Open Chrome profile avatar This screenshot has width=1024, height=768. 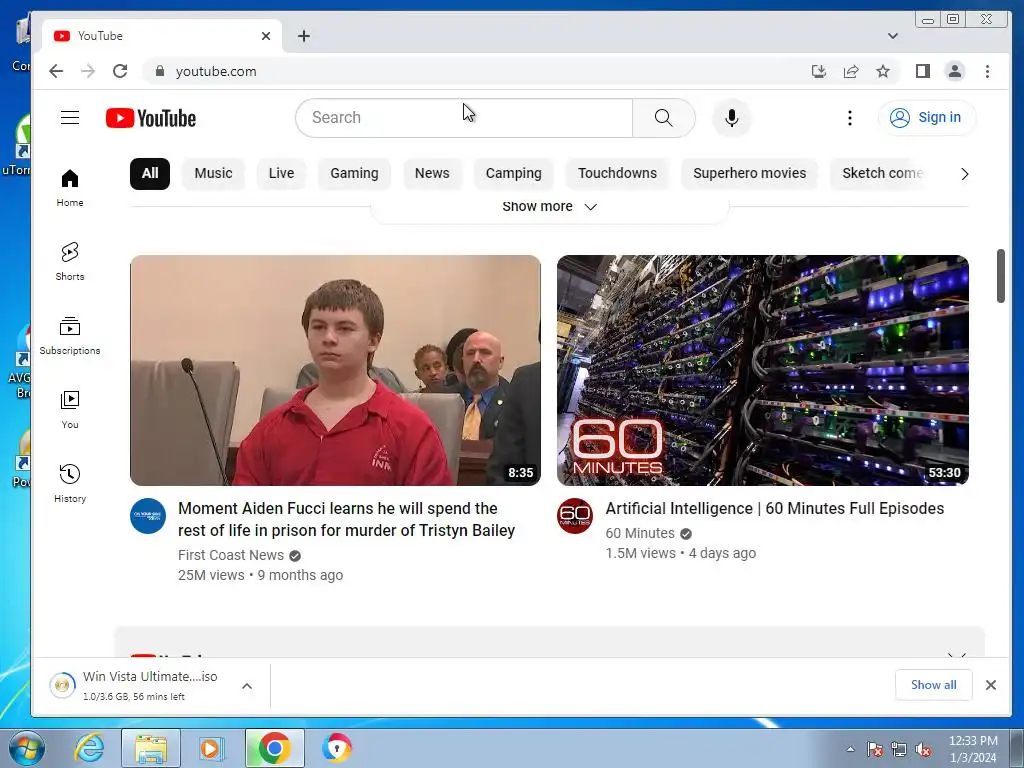955,71
